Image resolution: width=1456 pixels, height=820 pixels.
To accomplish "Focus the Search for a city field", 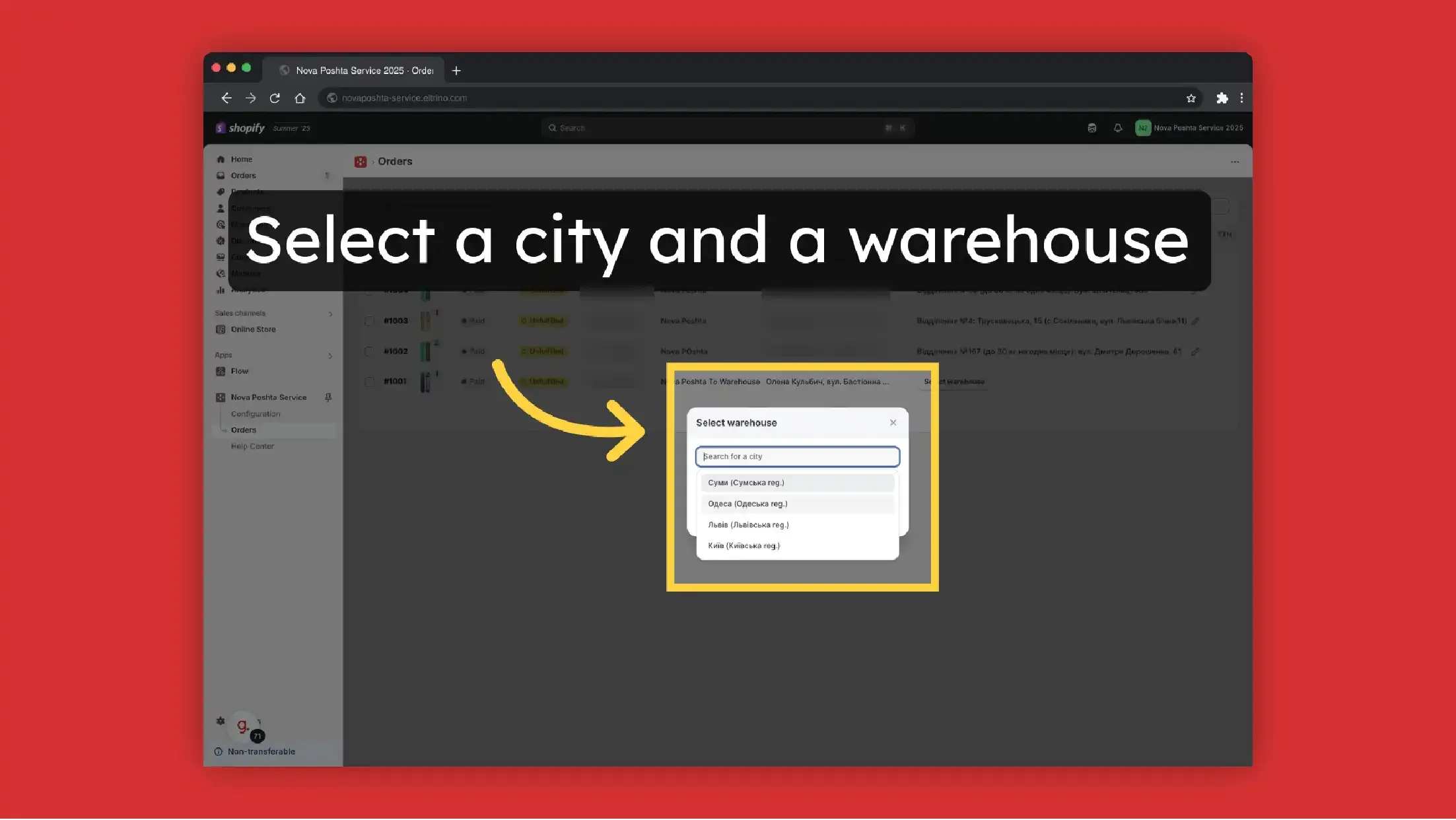I will click(797, 456).
